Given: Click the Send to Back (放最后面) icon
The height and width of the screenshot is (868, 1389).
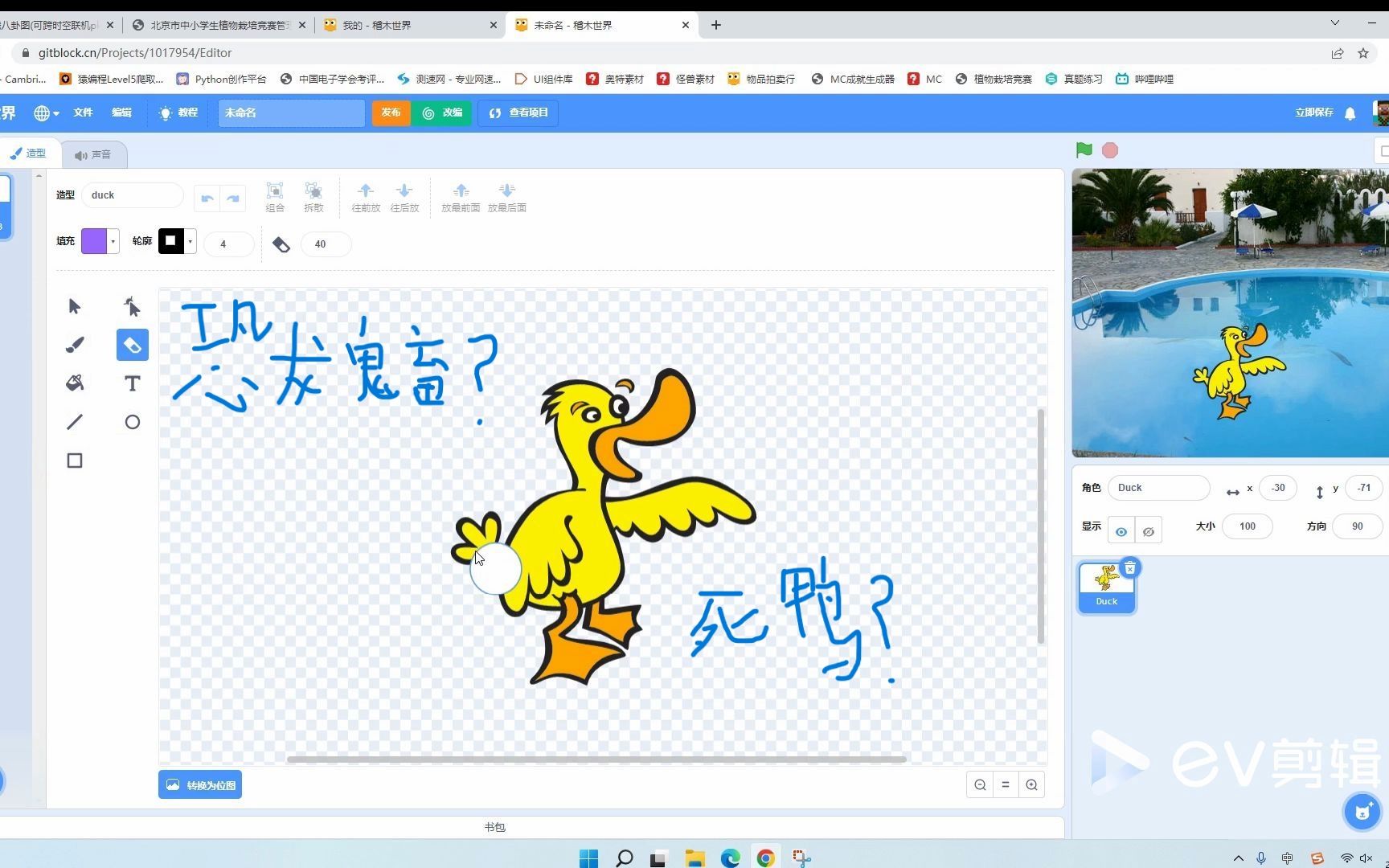Looking at the screenshot, I should 507,197.
